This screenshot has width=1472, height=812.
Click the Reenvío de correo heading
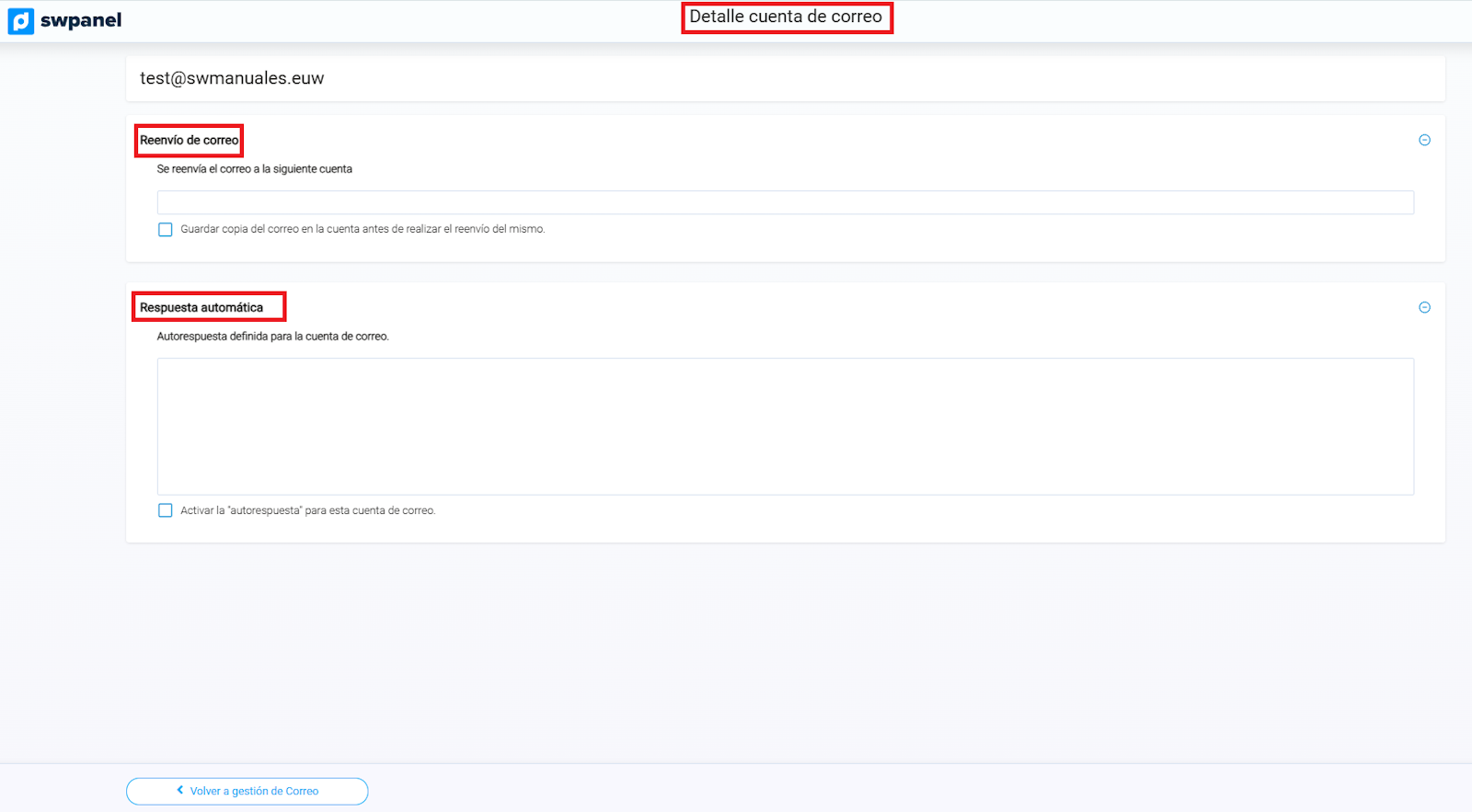(x=189, y=141)
